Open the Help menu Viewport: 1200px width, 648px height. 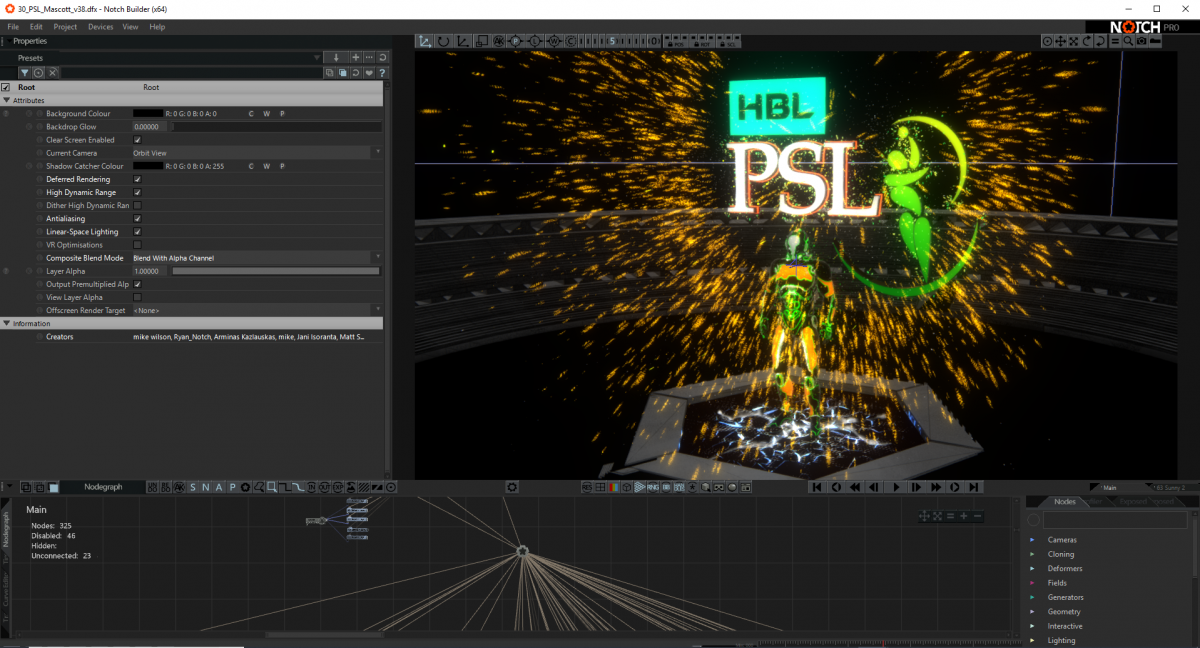pos(157,27)
